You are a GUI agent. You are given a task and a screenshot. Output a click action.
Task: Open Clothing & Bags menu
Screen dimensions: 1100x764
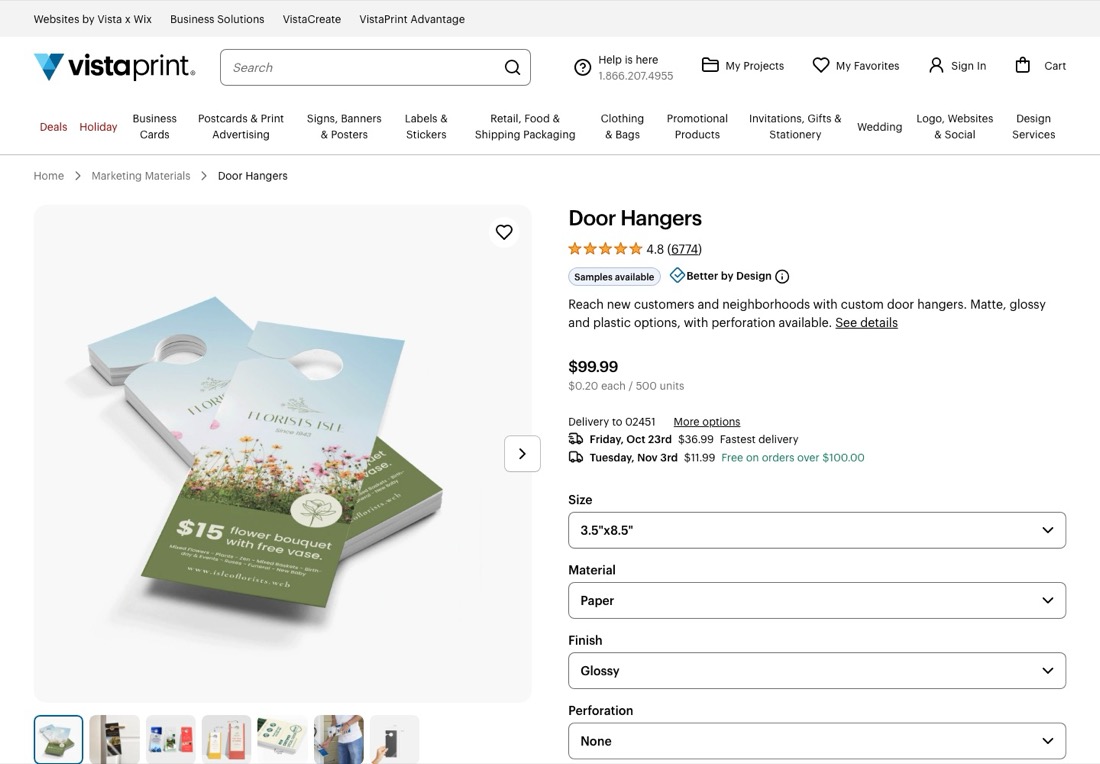tap(622, 126)
